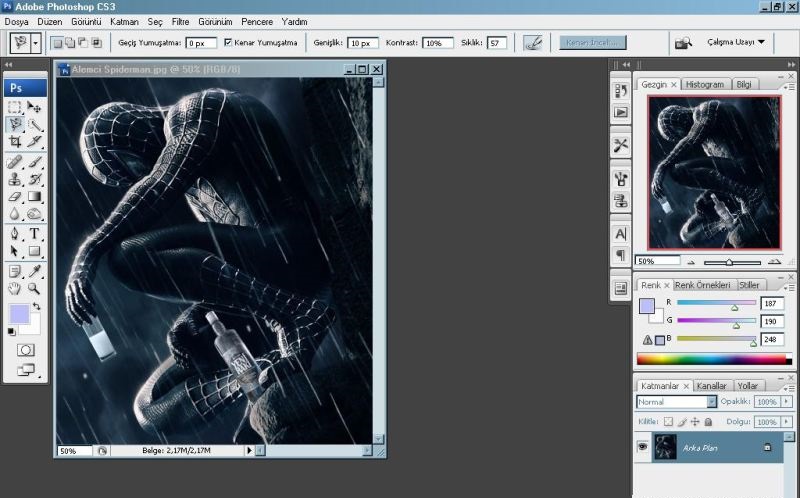Select the Dodge tool
Image resolution: width=800 pixels, height=498 pixels.
34,214
